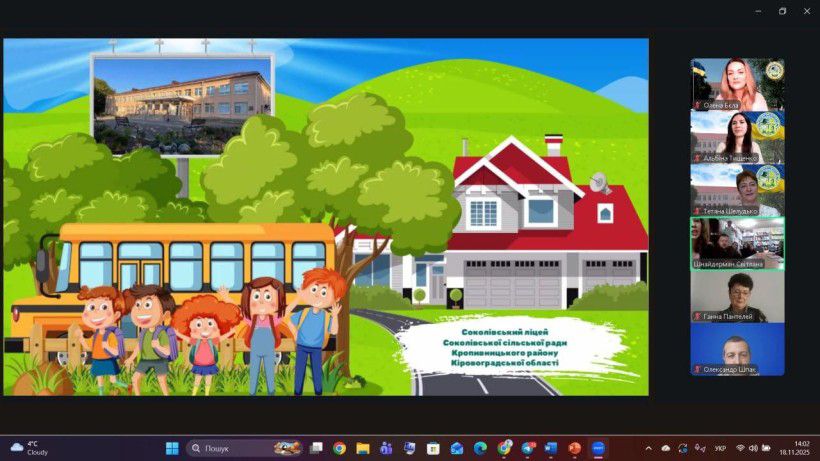Switch to PowerPoint in the taskbar
Viewport: 820px width, 461px height.
click(x=575, y=448)
